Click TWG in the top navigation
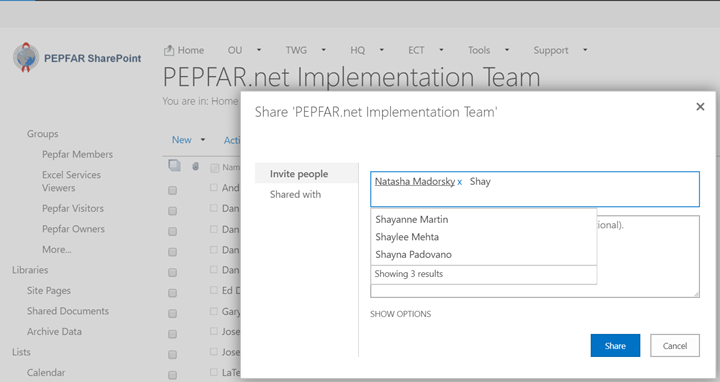The width and height of the screenshot is (720, 382). (x=296, y=50)
